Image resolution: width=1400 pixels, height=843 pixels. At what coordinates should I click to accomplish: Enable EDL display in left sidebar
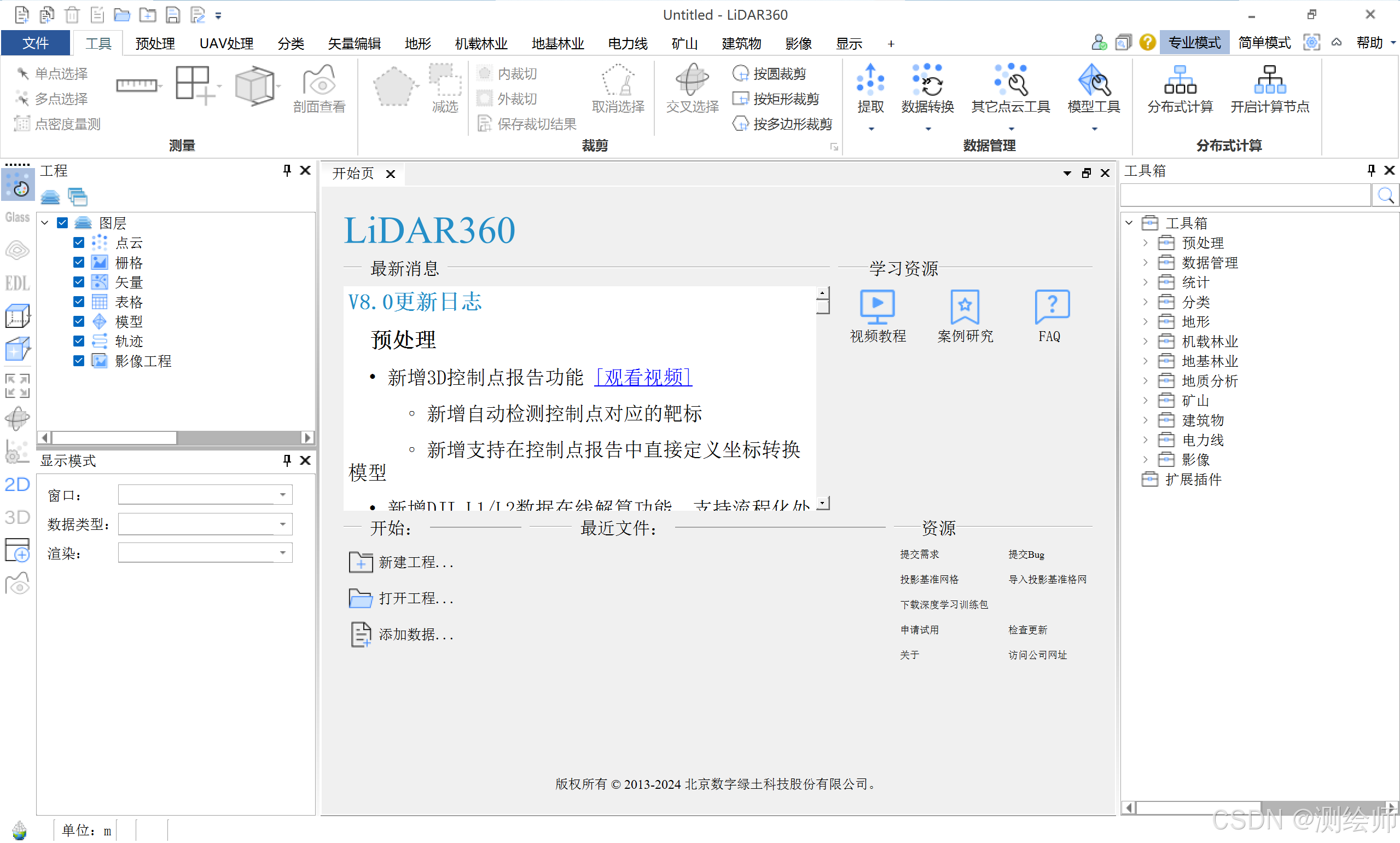pyautogui.click(x=17, y=283)
